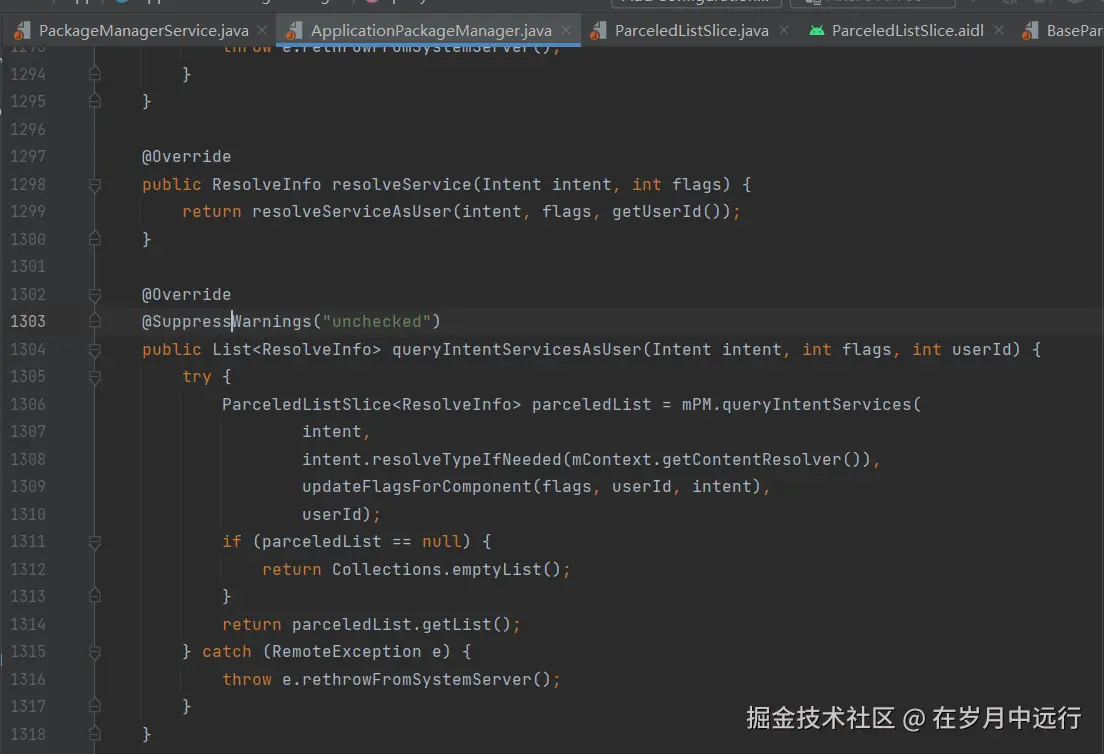Click the resolveServiceAsUser call on line 1299
1104x754 pixels.
[351, 212]
